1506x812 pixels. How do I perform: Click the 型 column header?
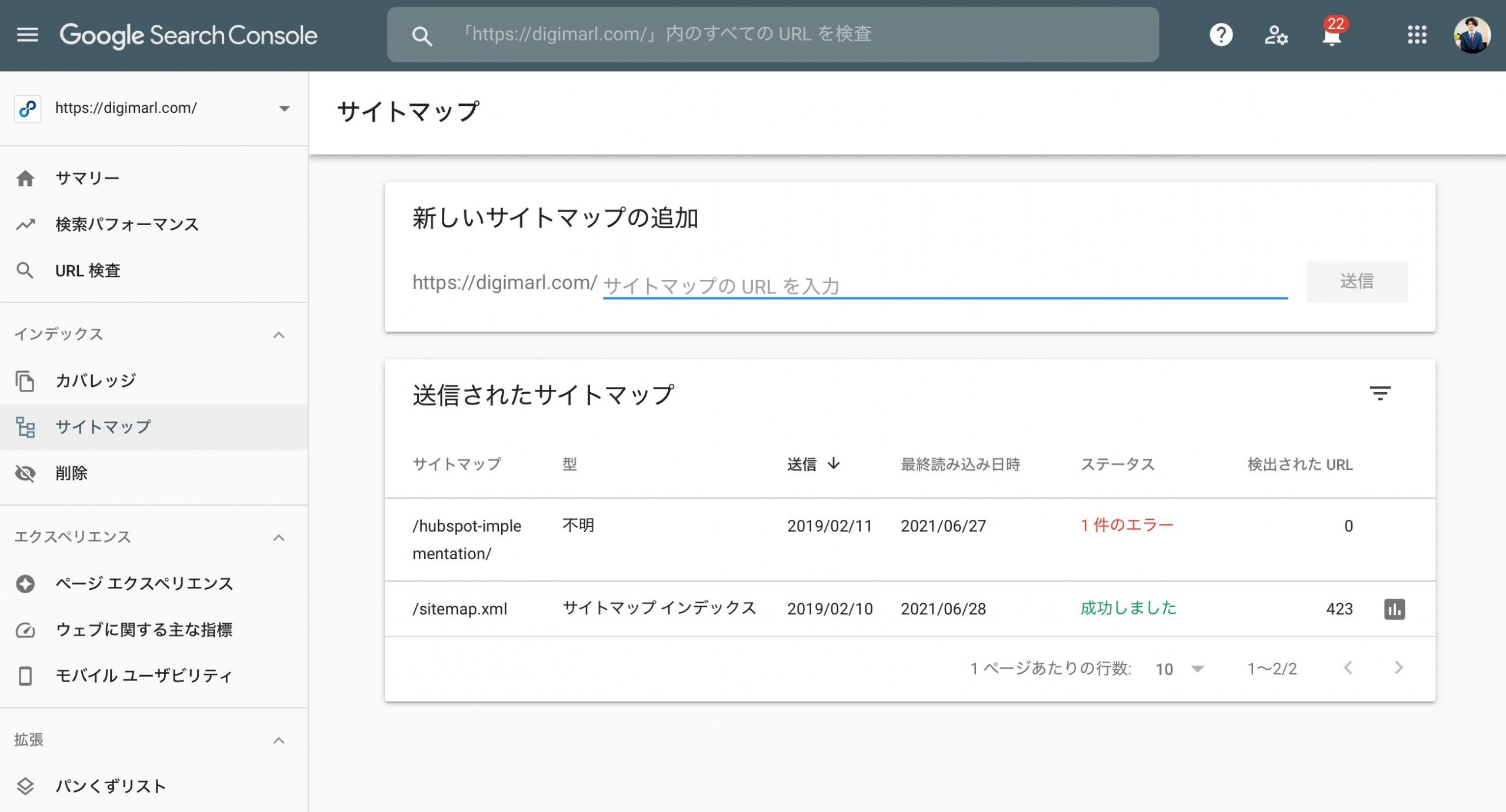pos(569,465)
